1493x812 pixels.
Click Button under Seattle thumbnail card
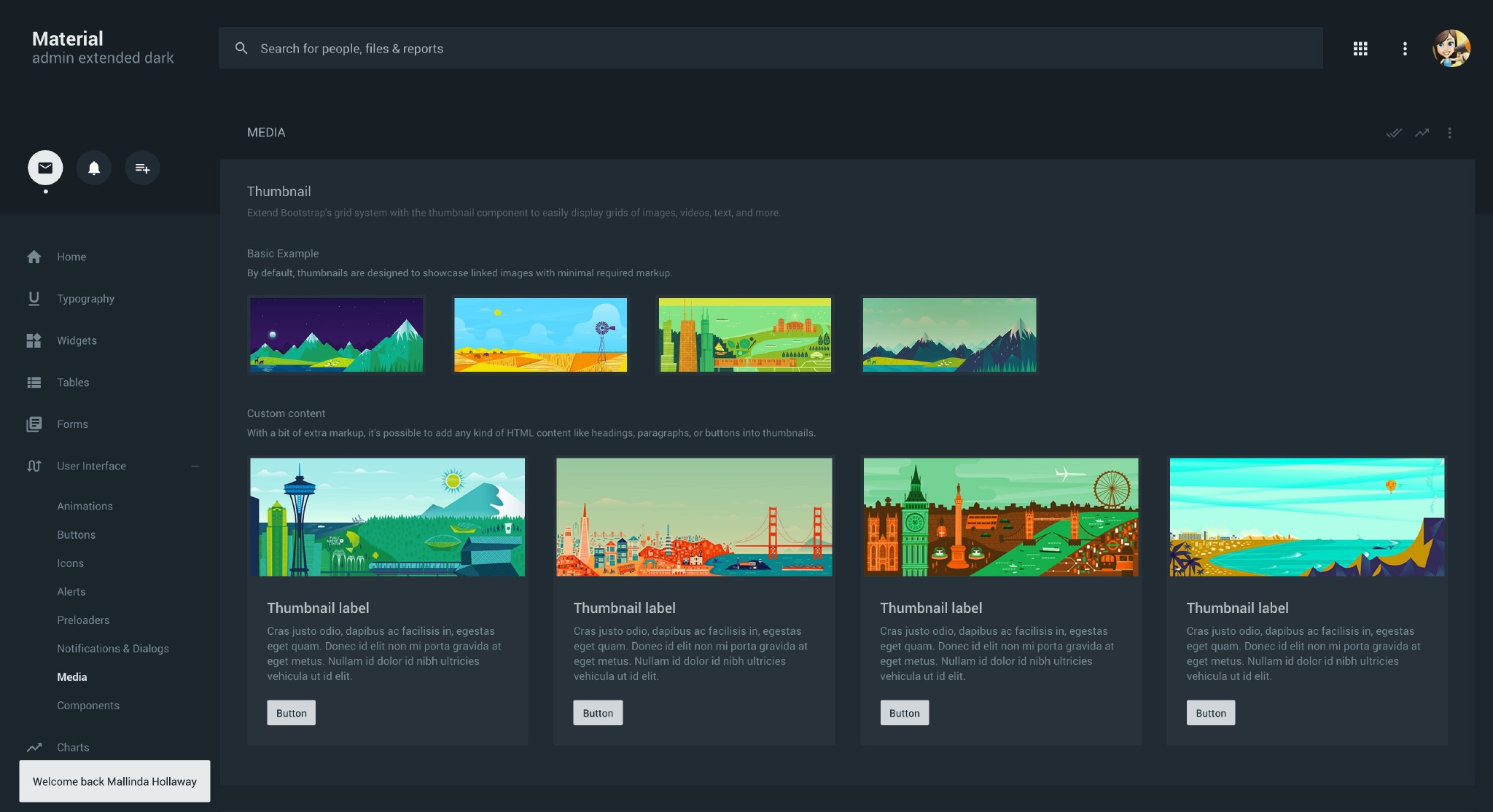[x=291, y=713]
